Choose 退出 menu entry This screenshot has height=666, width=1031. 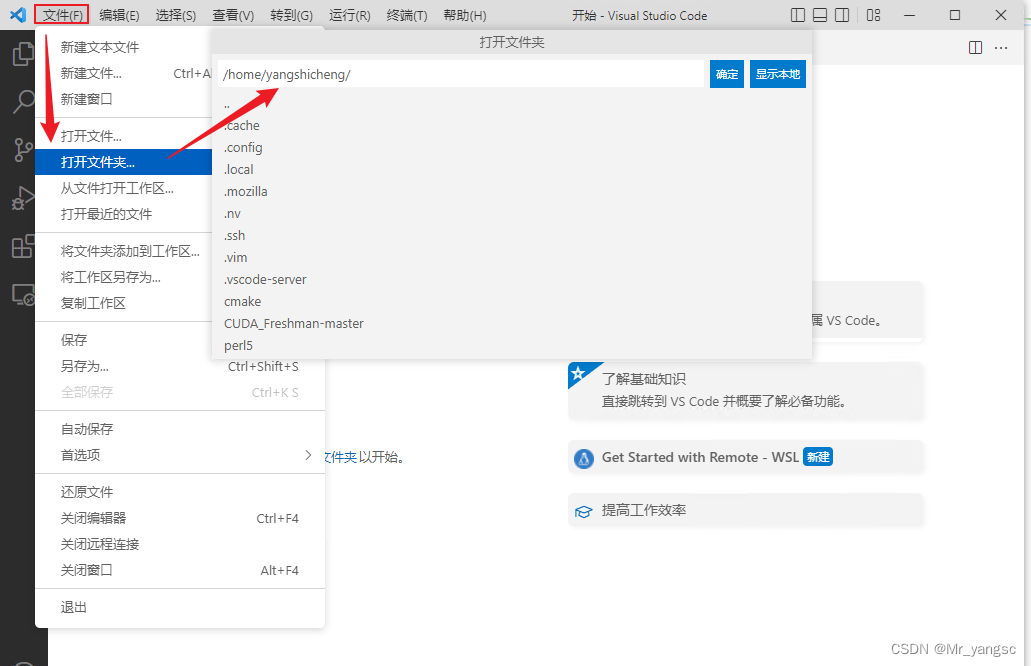(180, 607)
